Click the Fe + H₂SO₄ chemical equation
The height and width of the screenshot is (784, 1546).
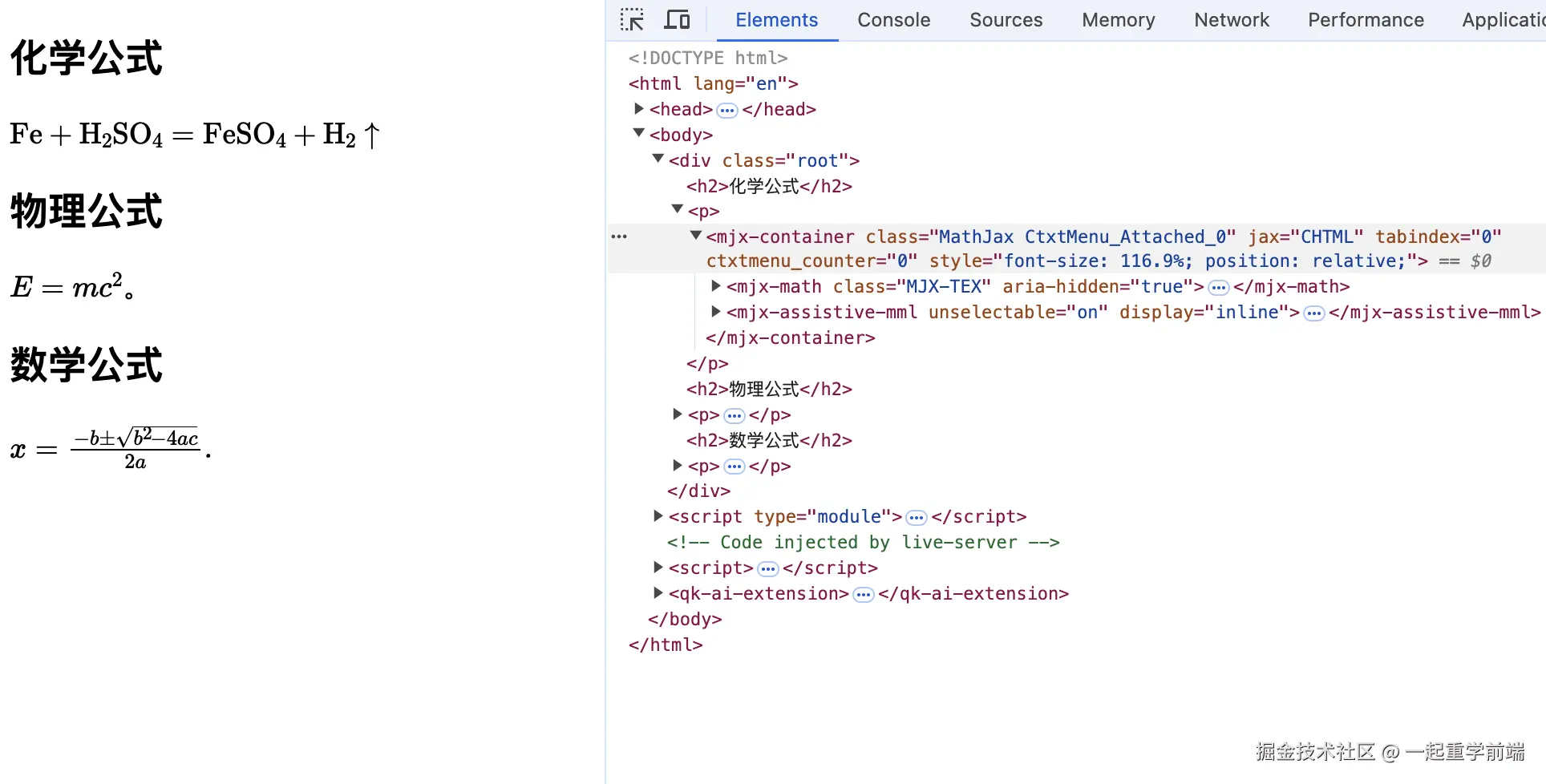coord(195,134)
